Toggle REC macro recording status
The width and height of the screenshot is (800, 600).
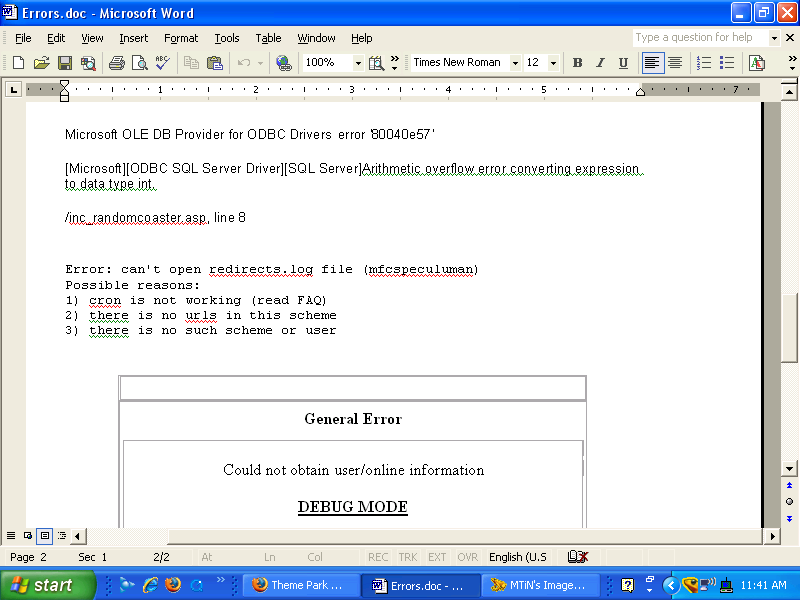378,557
